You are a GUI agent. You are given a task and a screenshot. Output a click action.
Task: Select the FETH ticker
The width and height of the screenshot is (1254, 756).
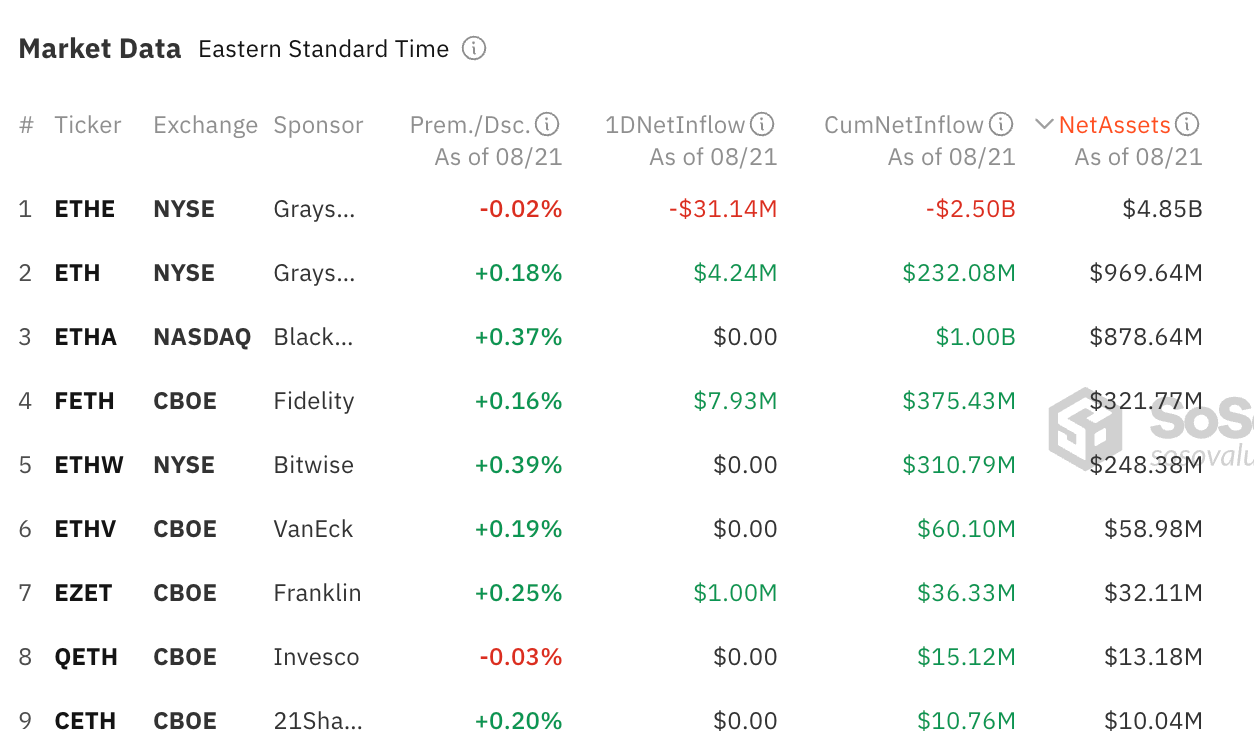pos(85,401)
